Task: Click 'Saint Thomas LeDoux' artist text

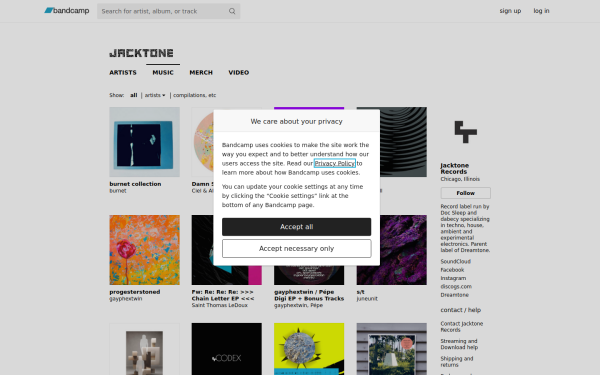Action: 219,305
